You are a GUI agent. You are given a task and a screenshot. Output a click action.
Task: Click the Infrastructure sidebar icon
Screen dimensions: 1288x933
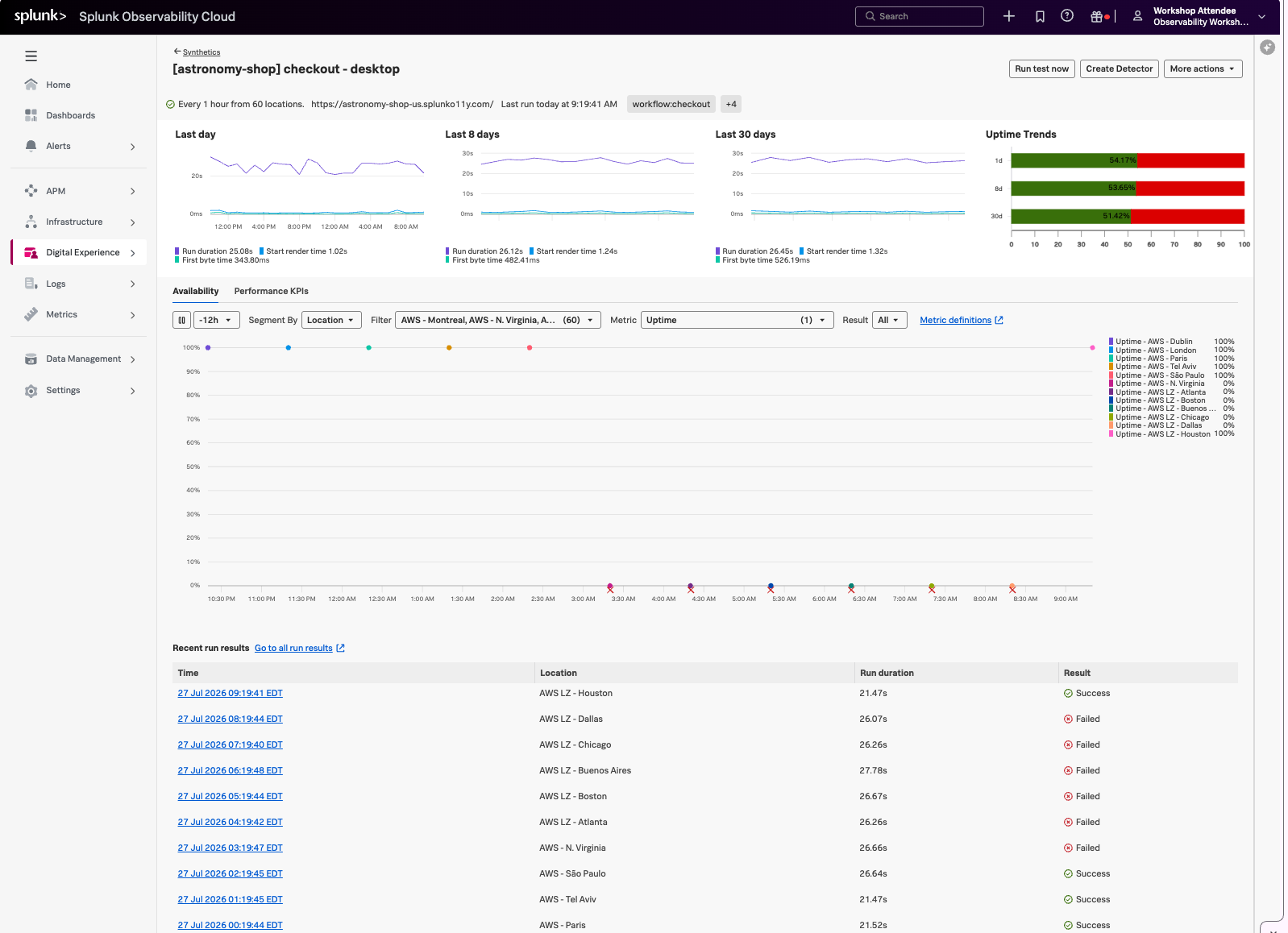[31, 222]
